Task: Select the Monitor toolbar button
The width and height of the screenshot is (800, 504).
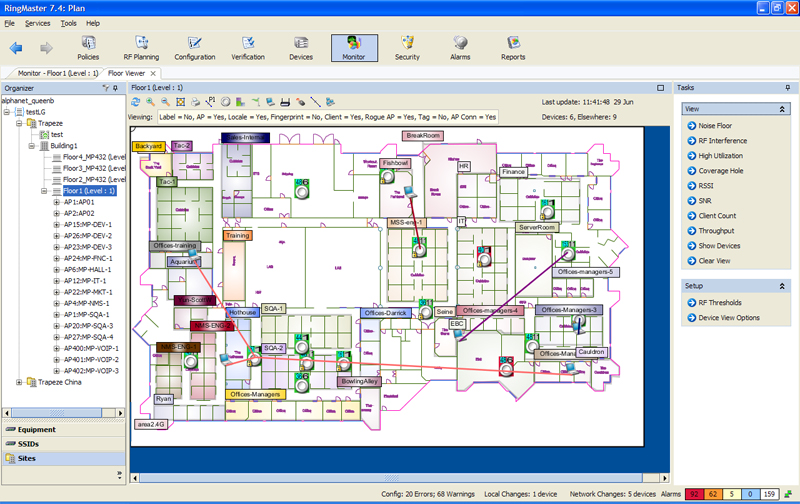Action: pos(354,48)
